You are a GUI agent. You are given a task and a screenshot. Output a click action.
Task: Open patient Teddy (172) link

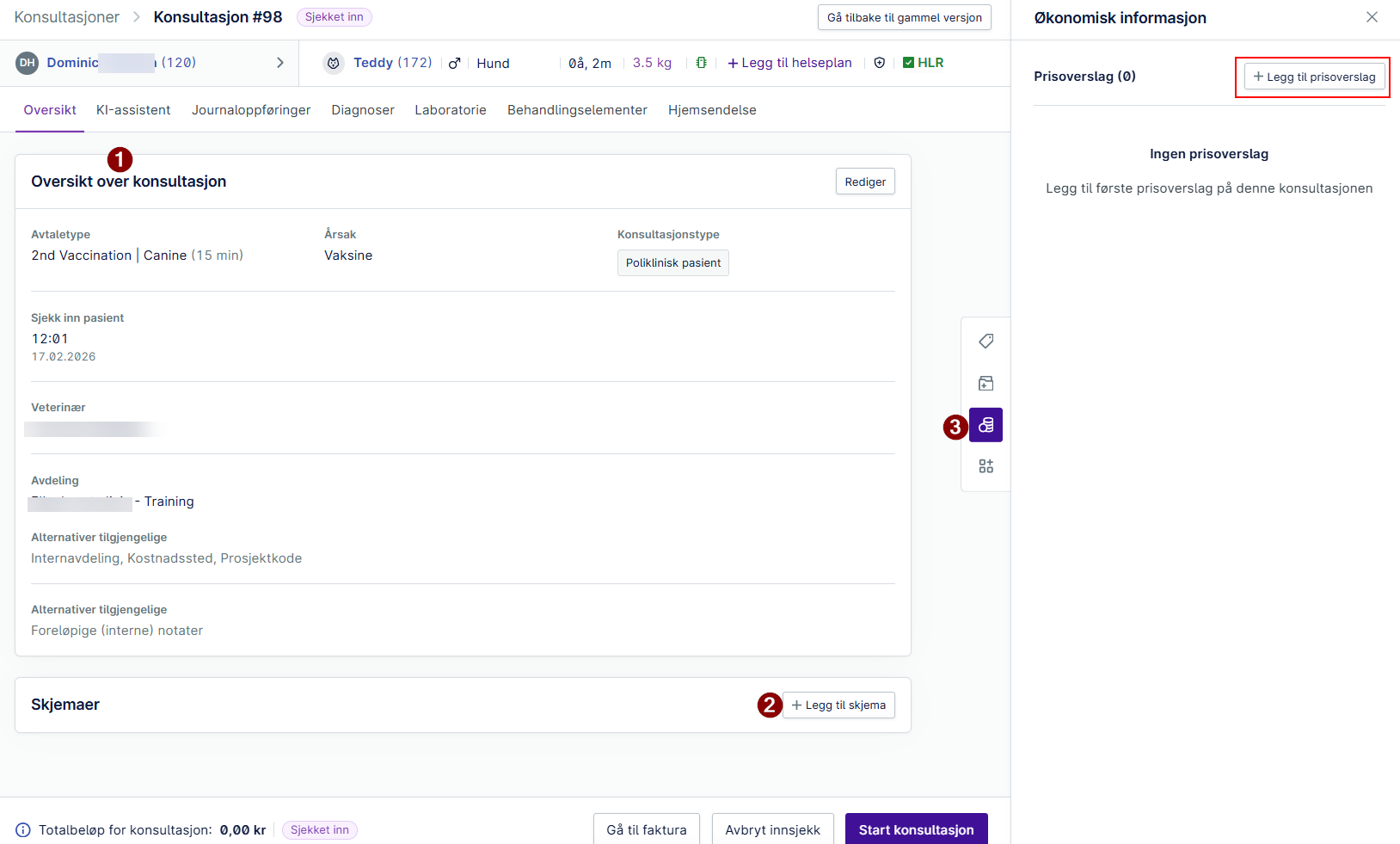click(x=393, y=63)
